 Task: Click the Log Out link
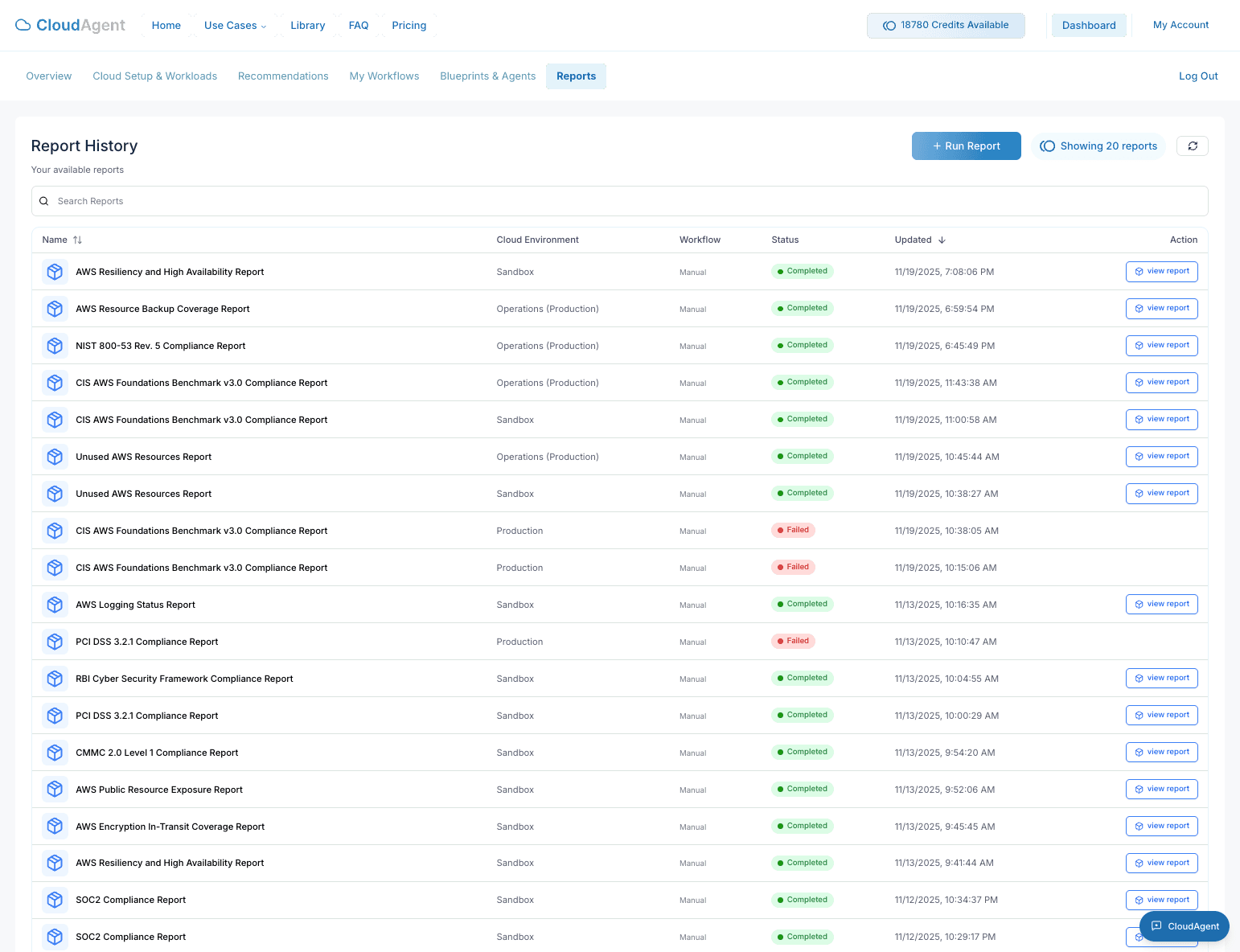point(1198,76)
